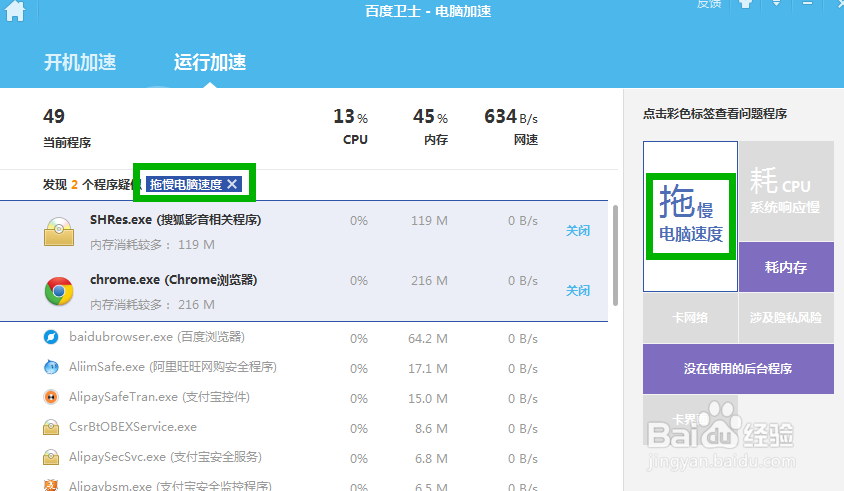Open the title bar menu dropdown arrow

pos(776,4)
